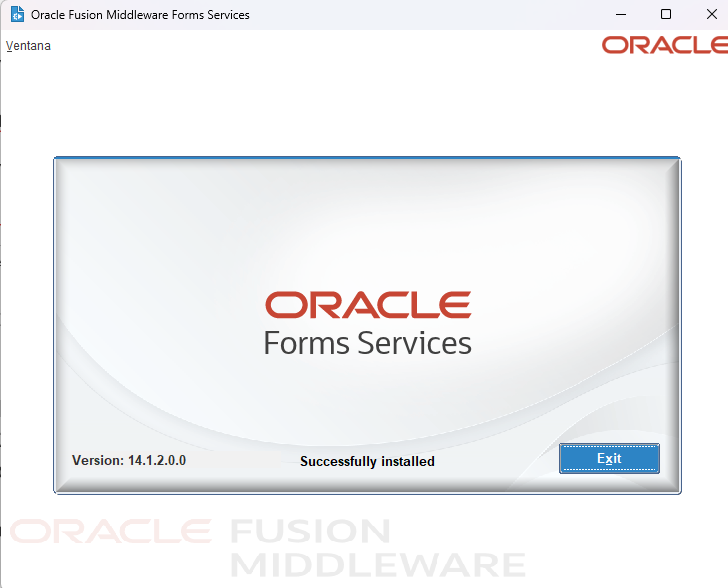Click the Forms Services title bar app icon
Viewport: 728px width, 588px height.
click(x=17, y=14)
